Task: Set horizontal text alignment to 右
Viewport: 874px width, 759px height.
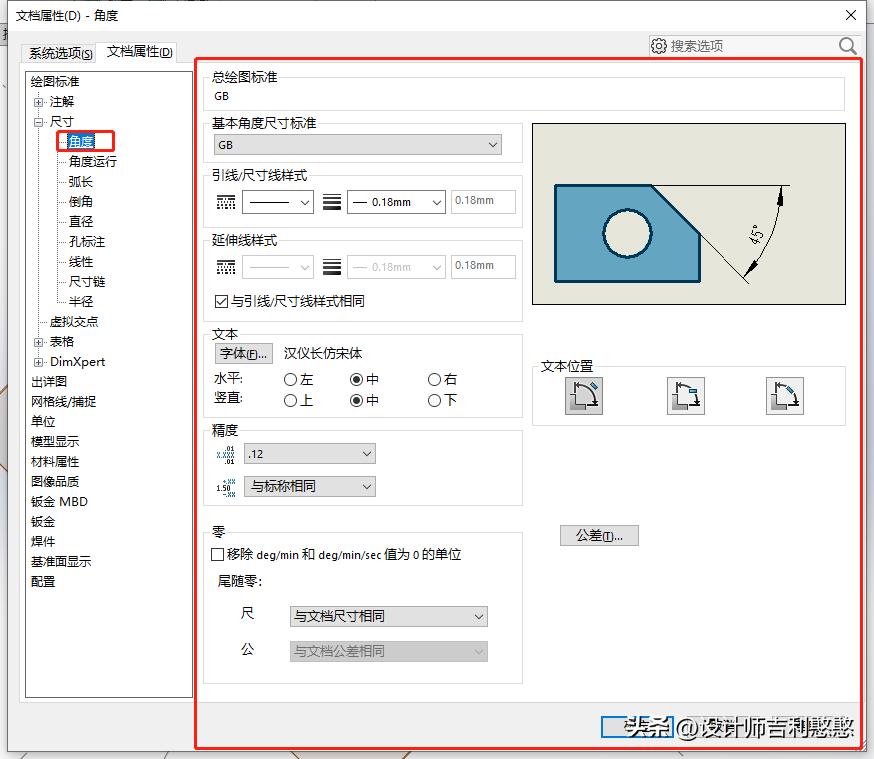Action: pos(432,379)
